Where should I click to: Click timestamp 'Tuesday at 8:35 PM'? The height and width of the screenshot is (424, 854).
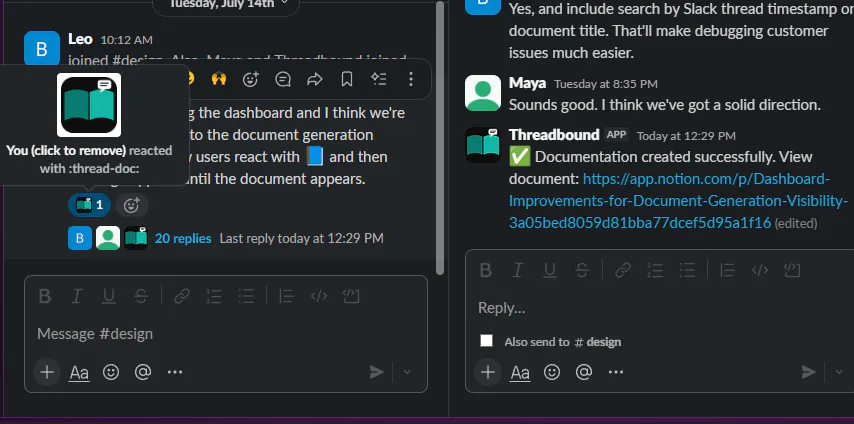[x=606, y=84]
